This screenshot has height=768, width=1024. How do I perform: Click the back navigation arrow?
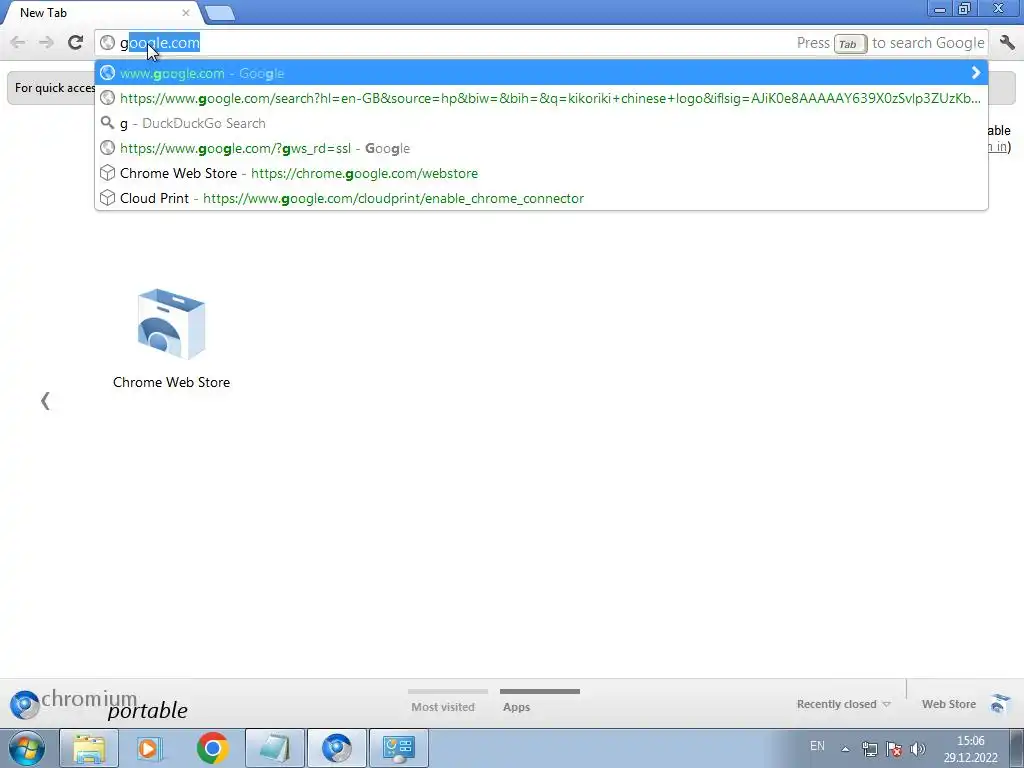(x=18, y=43)
